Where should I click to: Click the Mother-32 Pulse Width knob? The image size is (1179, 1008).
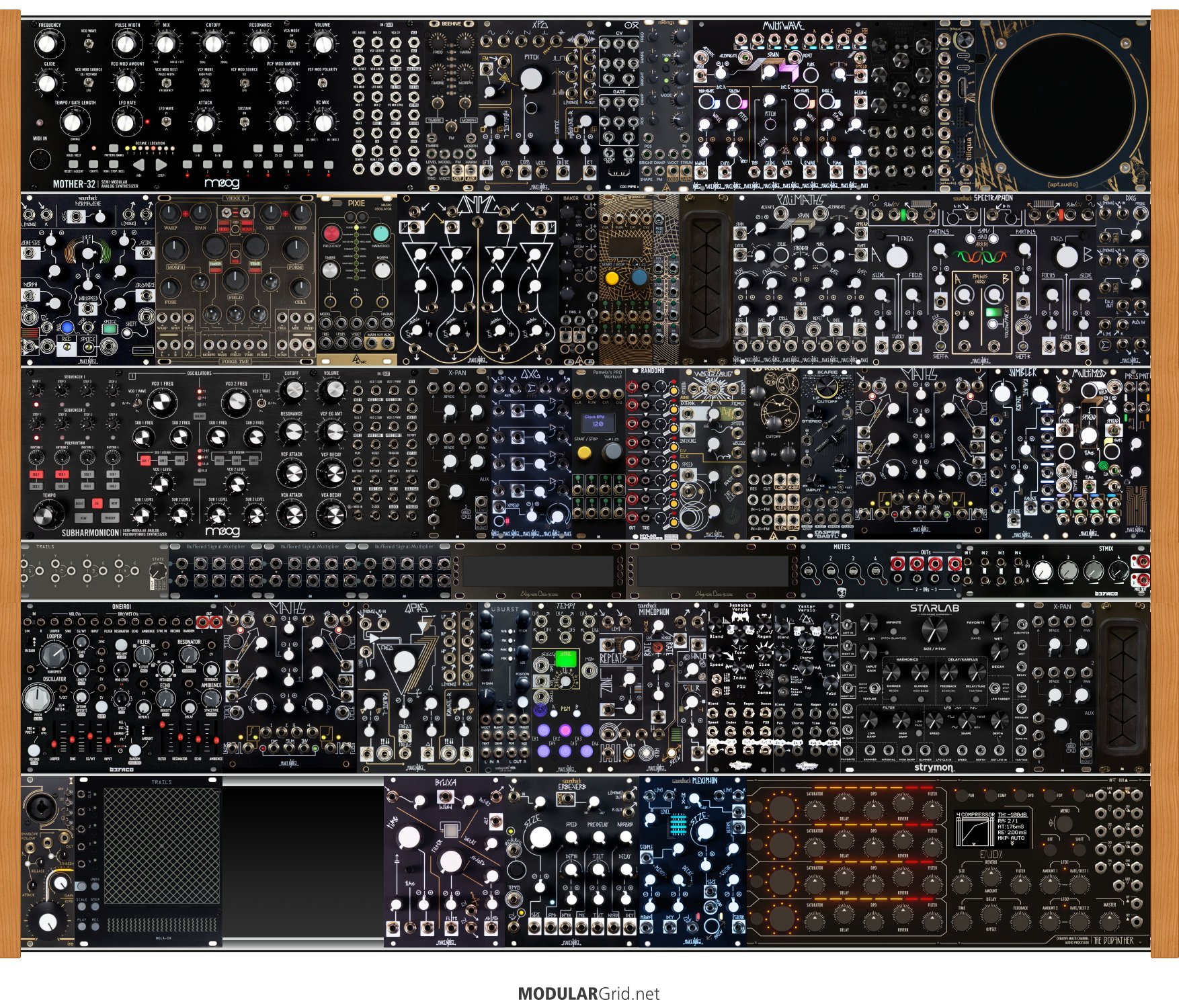[126, 44]
